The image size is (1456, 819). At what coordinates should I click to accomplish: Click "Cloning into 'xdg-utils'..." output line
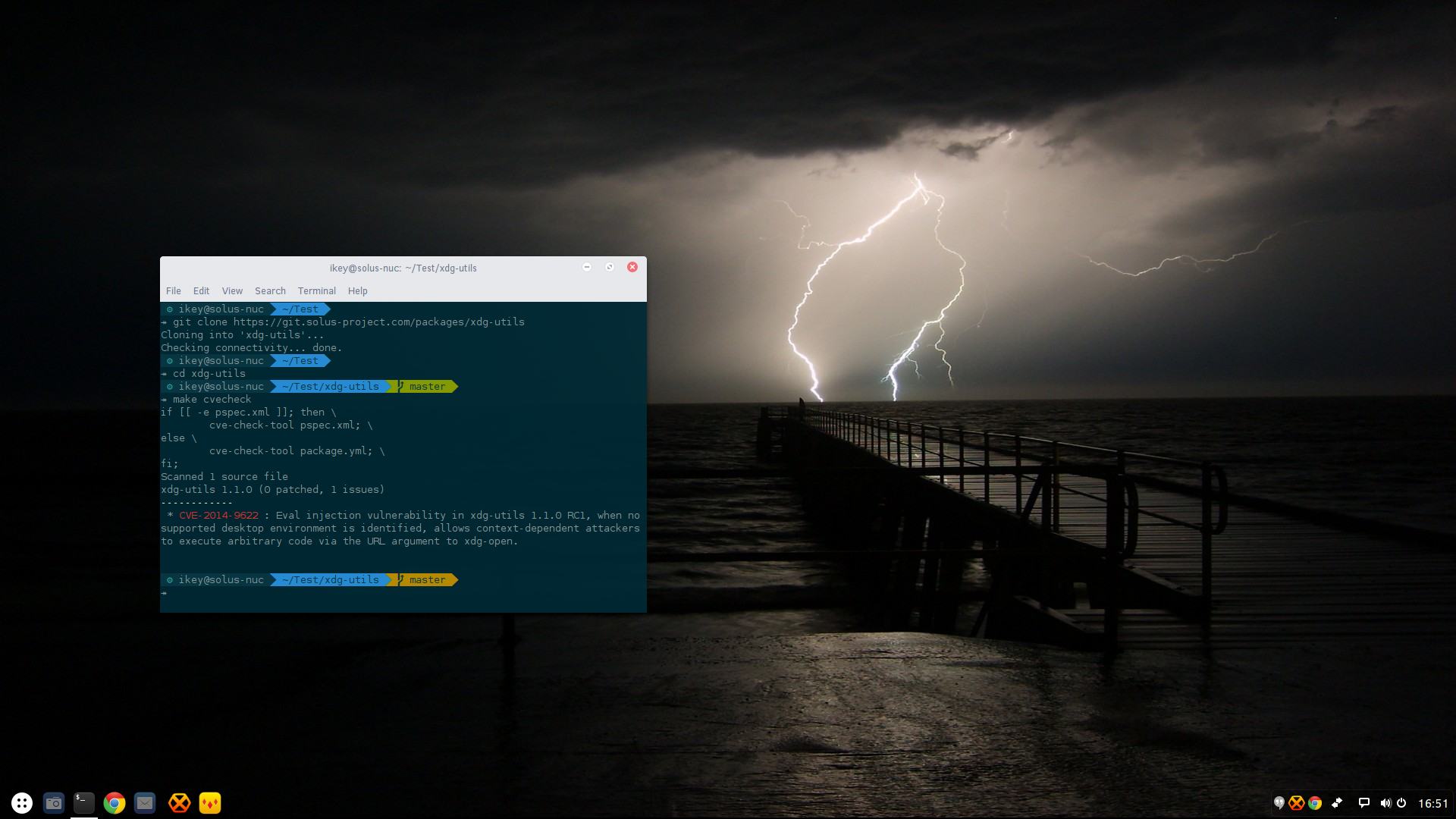point(243,335)
